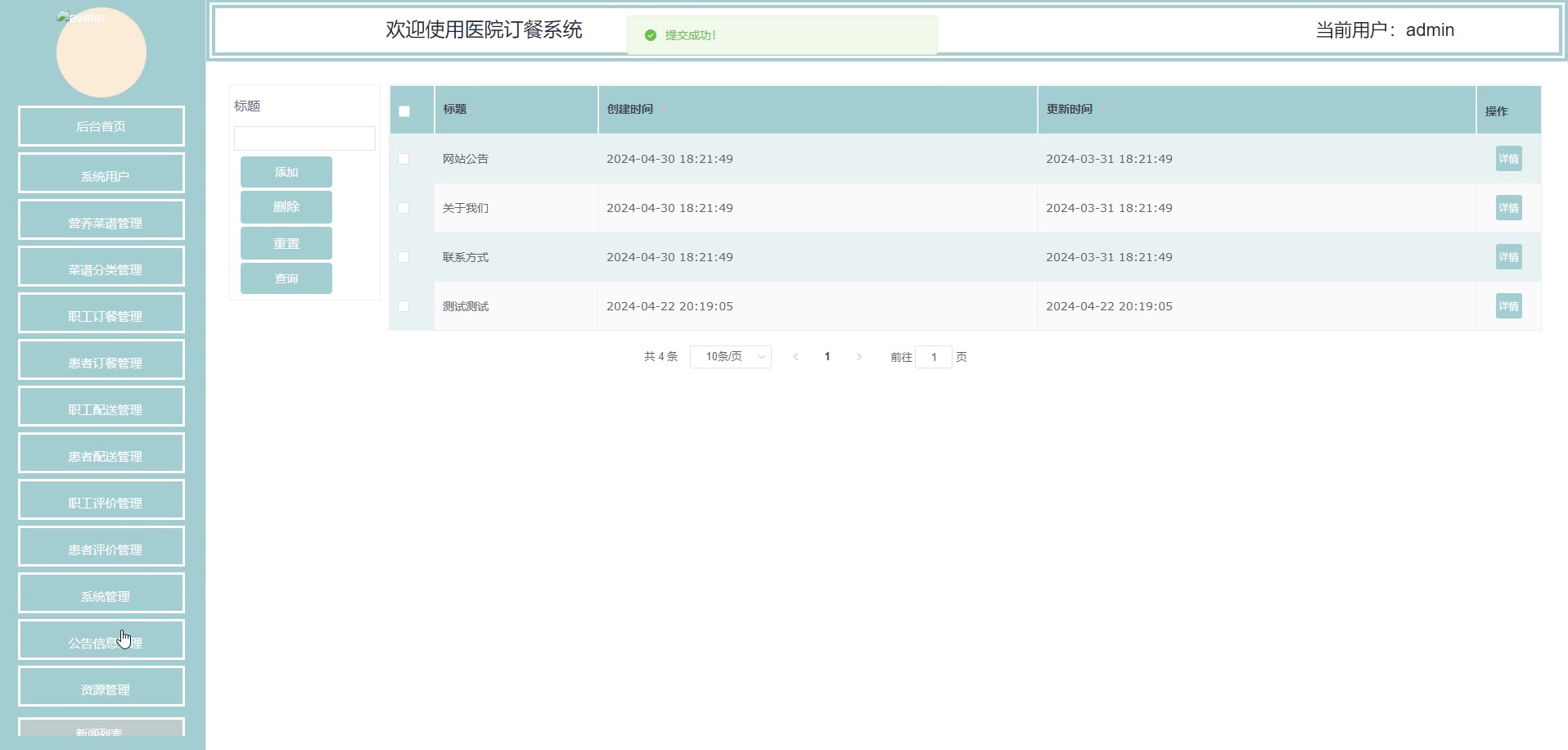1568x750 pixels.
Task: Open 后台首页 in the sidebar
Action: point(101,126)
